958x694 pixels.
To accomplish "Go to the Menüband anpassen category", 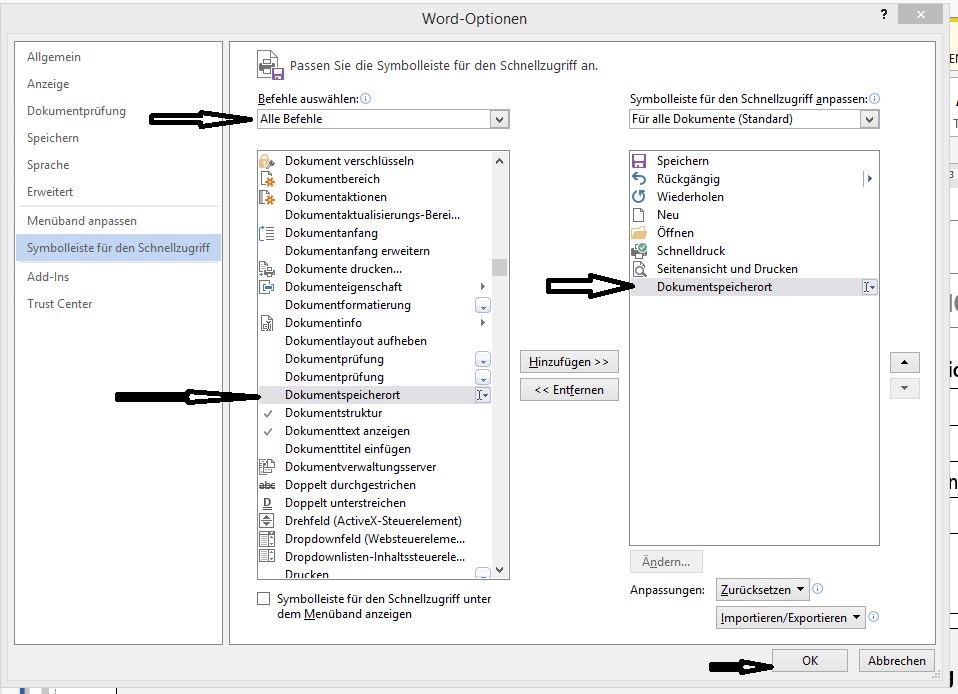I will coord(82,221).
